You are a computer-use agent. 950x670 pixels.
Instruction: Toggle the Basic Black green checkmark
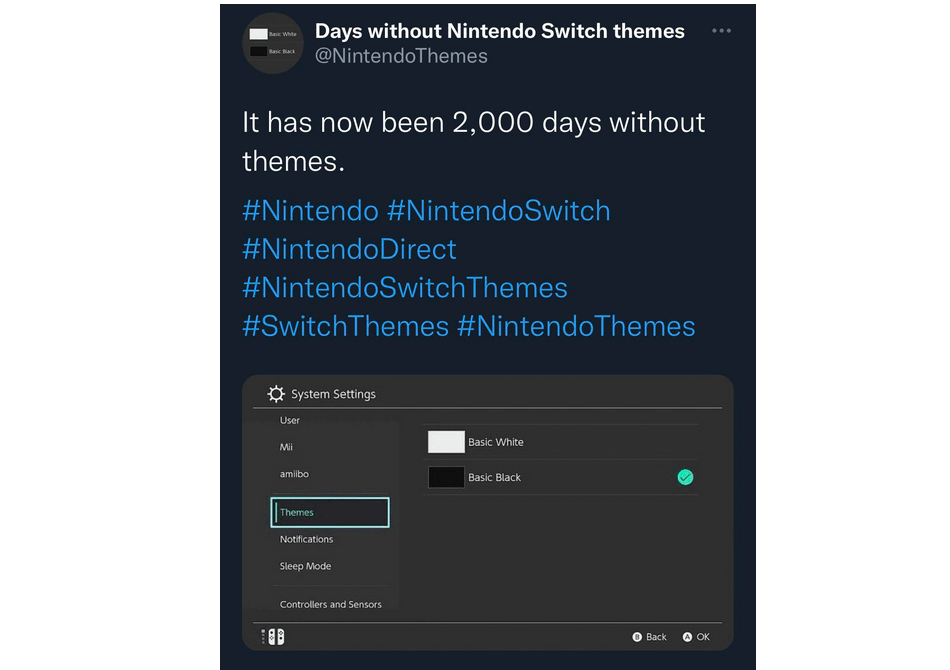(x=685, y=478)
